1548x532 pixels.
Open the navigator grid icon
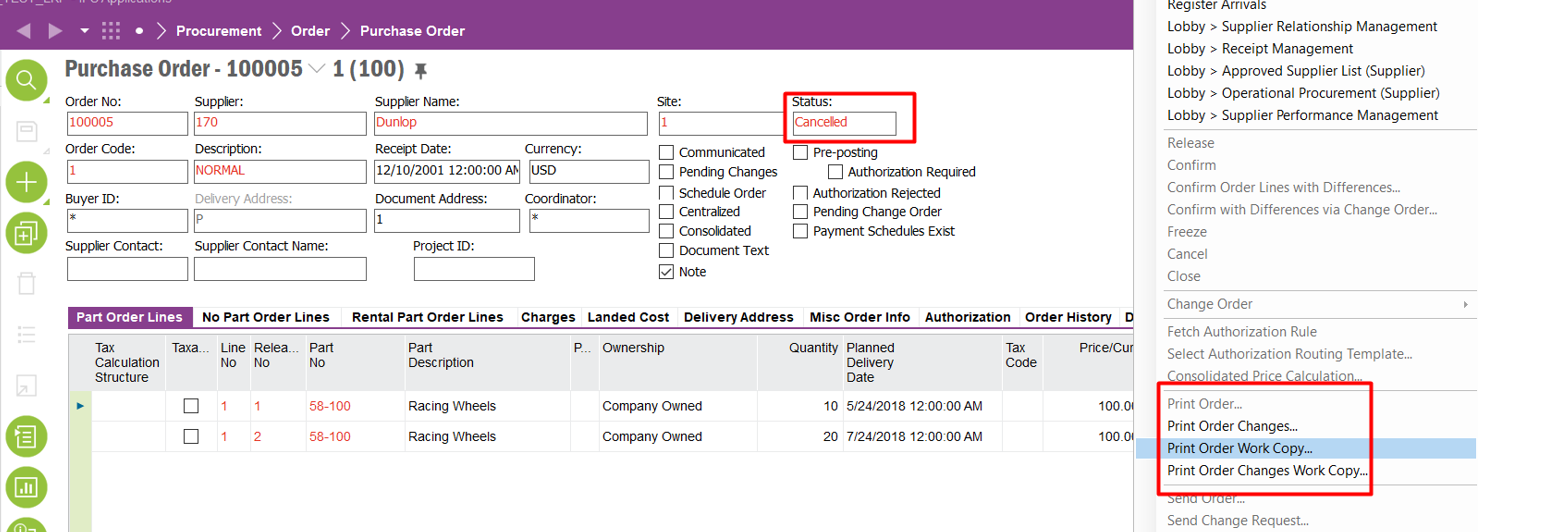112,31
